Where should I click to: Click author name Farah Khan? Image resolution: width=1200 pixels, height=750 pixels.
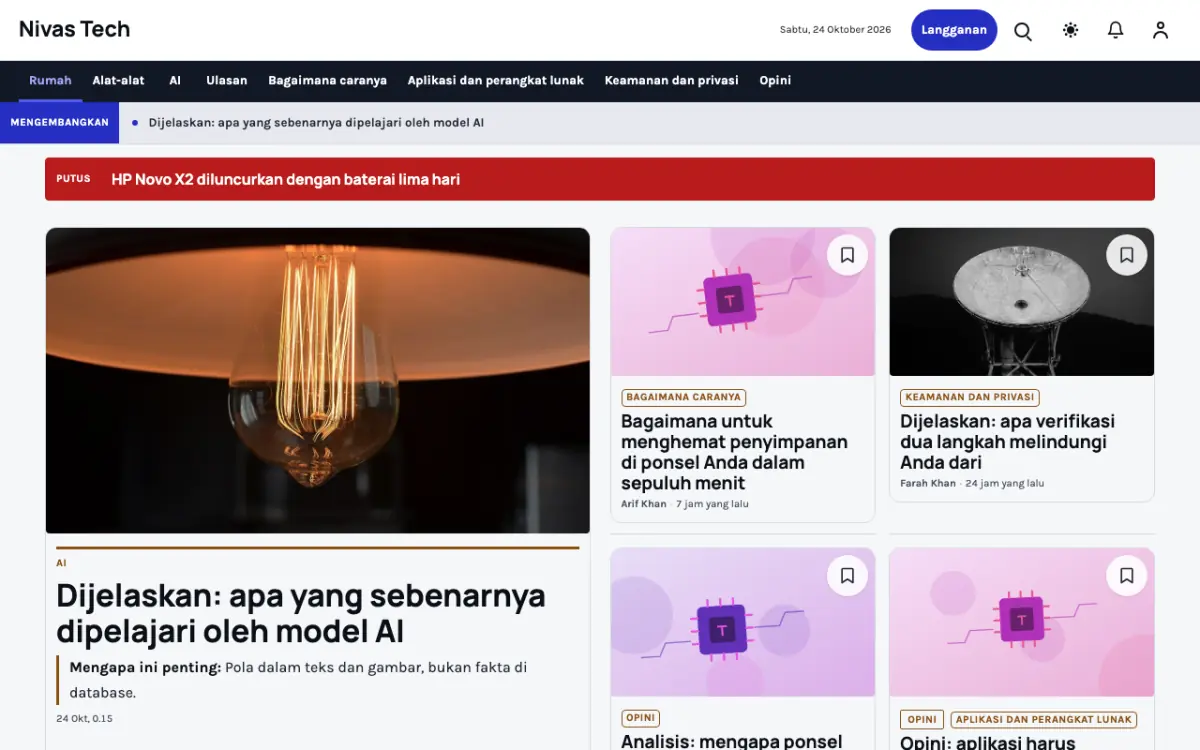click(928, 483)
